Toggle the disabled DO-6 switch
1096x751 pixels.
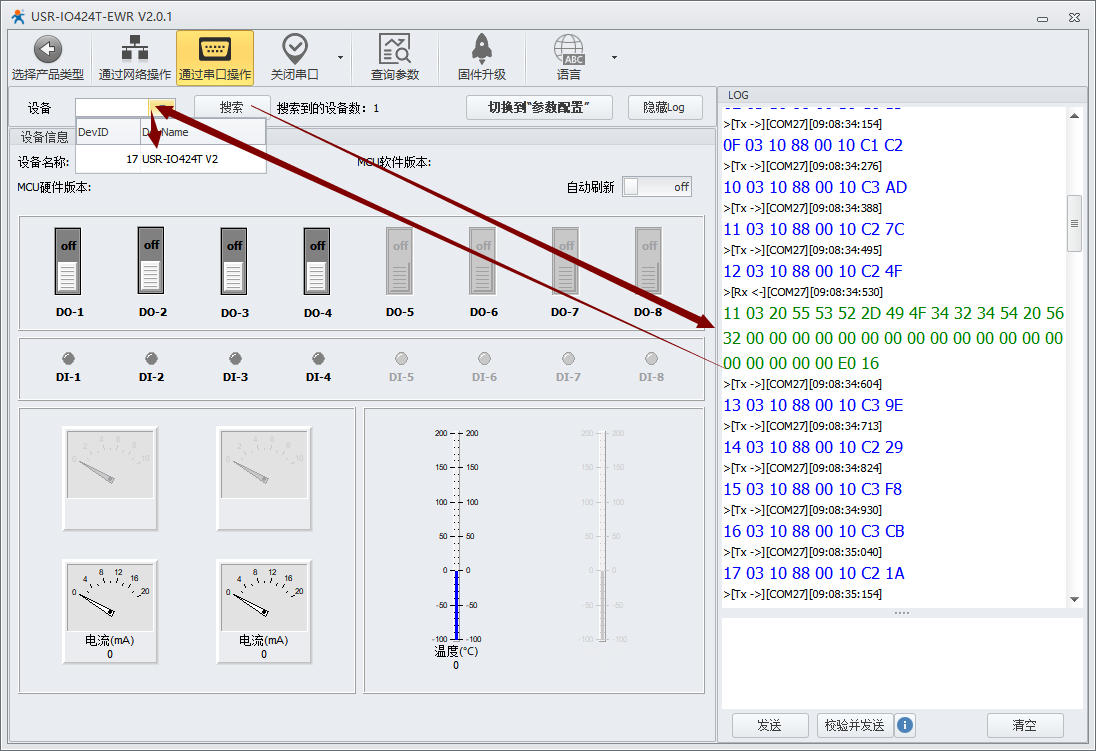(483, 262)
